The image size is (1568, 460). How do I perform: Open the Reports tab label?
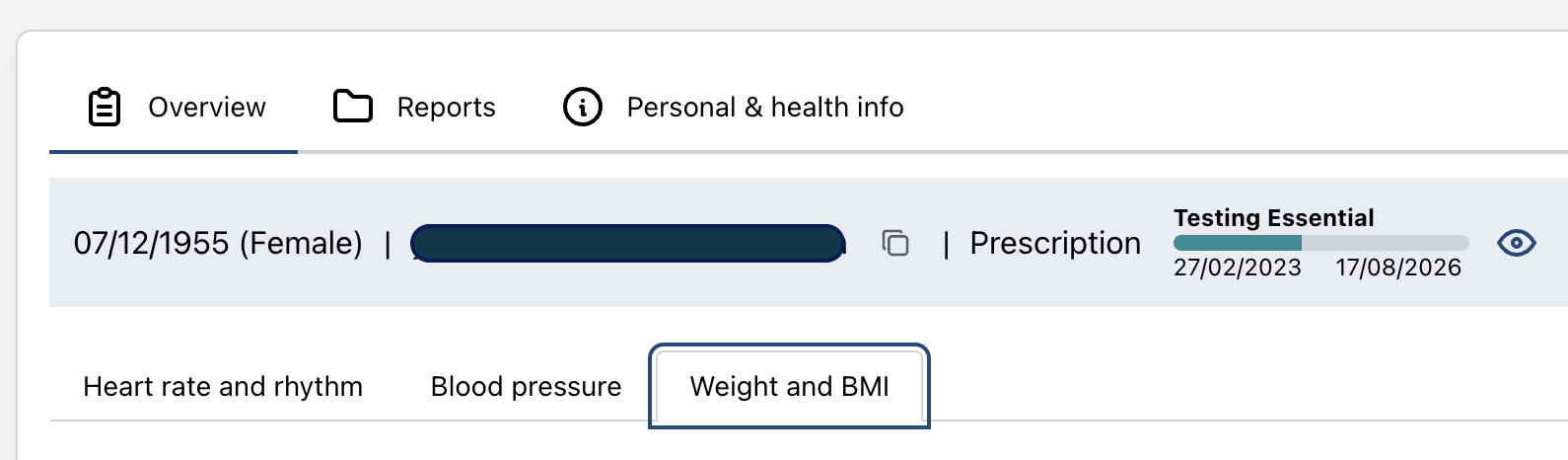[446, 107]
